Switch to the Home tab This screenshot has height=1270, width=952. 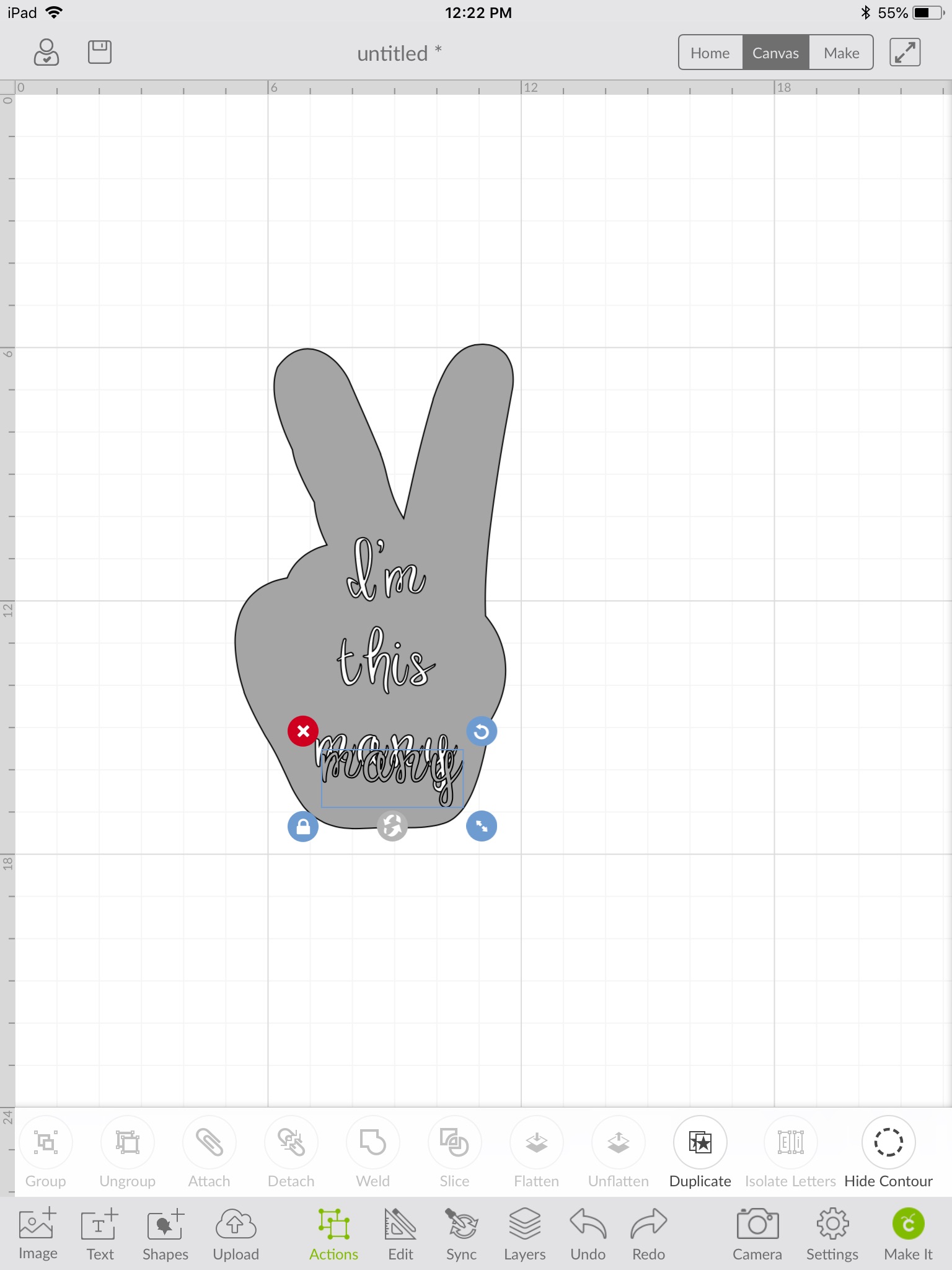[x=710, y=53]
